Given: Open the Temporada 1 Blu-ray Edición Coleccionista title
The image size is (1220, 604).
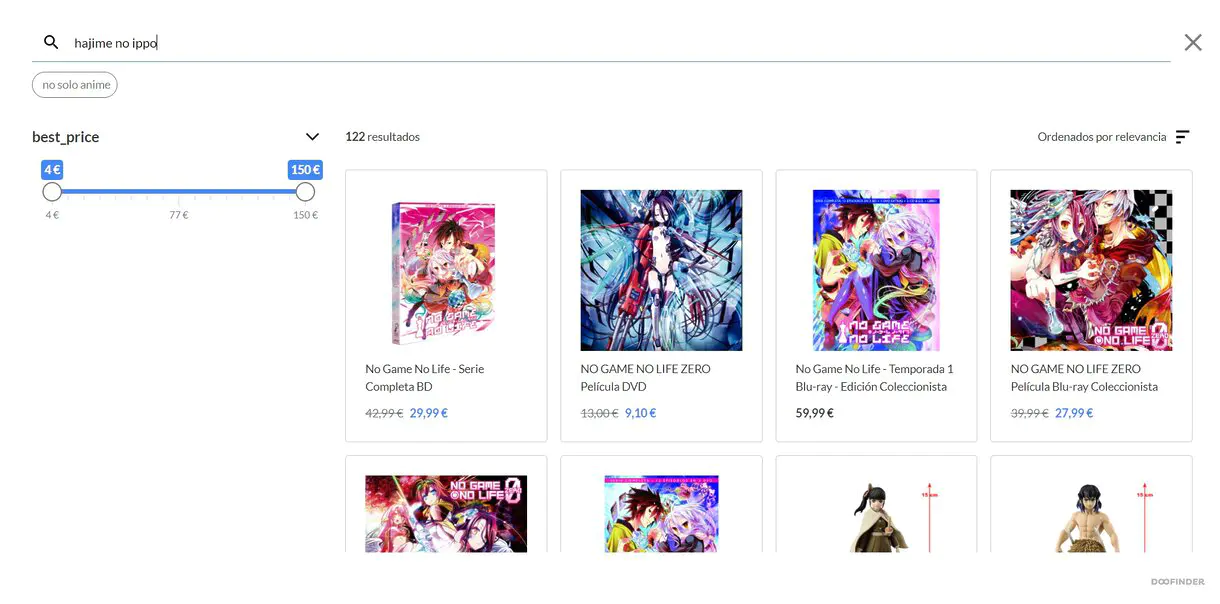Looking at the screenshot, I should (875, 378).
